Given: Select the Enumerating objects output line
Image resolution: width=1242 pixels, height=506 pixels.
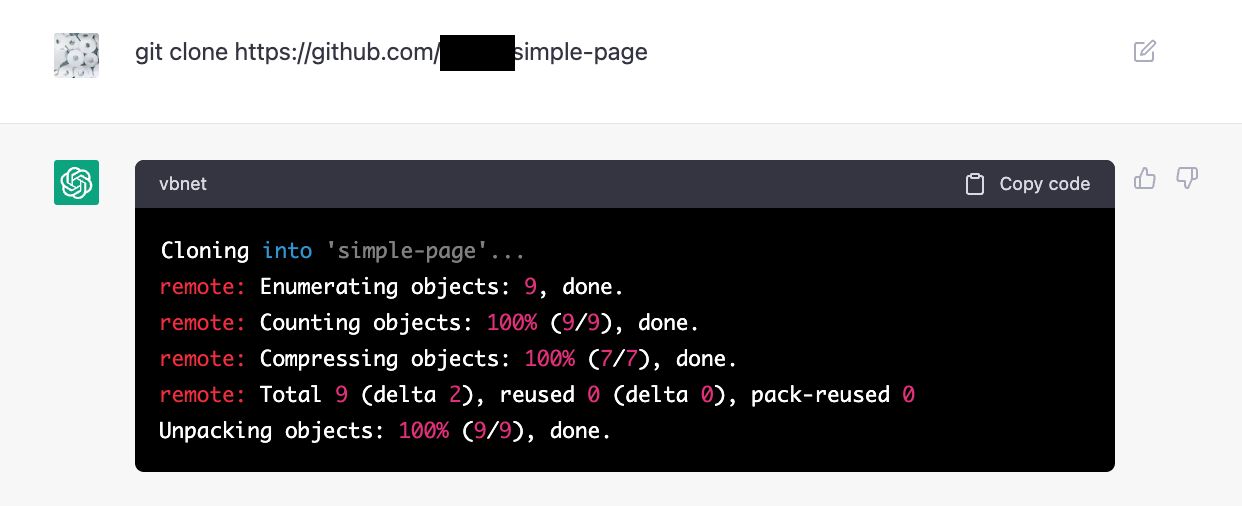Looking at the screenshot, I should pos(392,287).
